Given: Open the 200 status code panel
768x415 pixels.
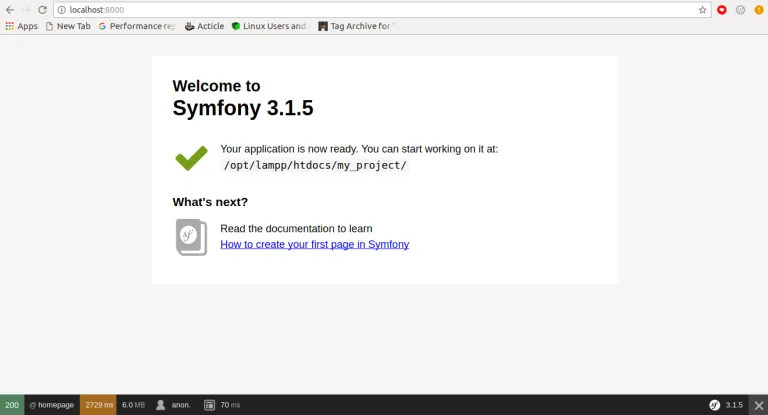Looking at the screenshot, I should [12, 405].
